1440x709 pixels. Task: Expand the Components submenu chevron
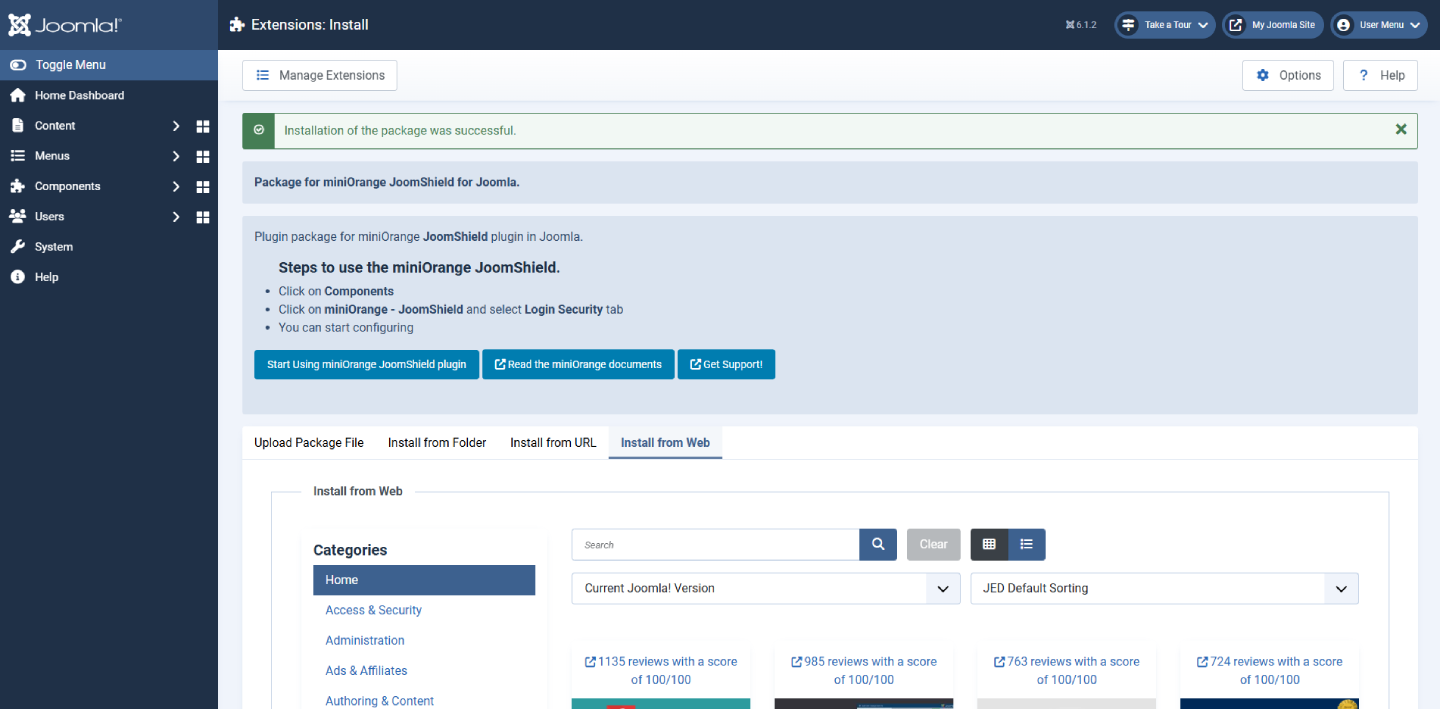[176, 186]
